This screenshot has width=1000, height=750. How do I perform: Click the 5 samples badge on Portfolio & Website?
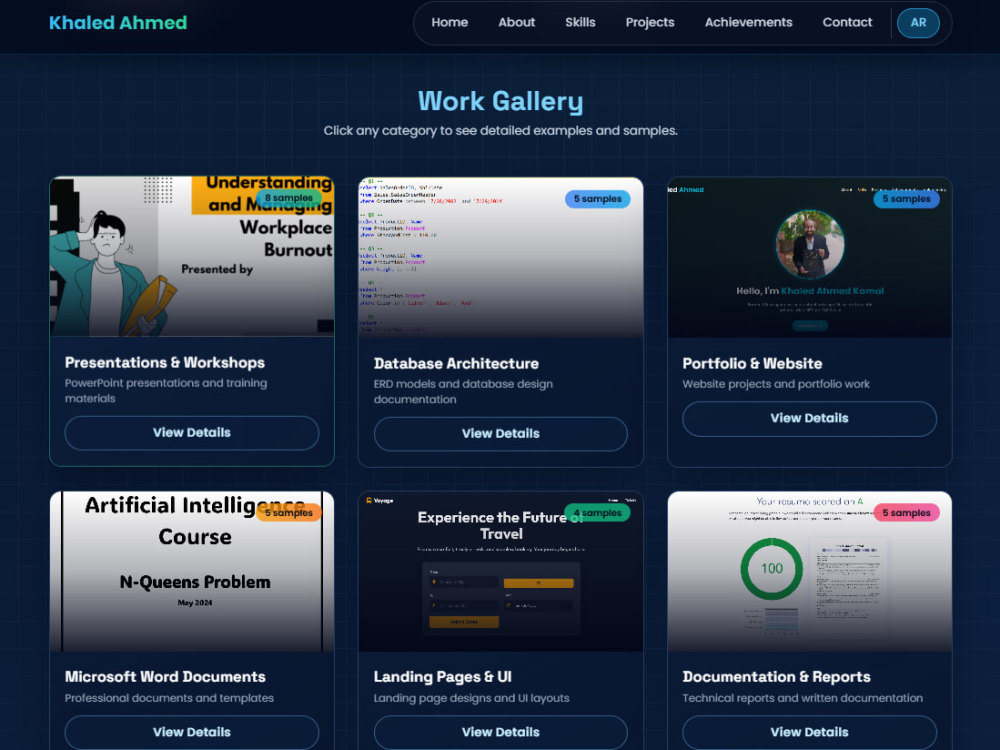(906, 199)
